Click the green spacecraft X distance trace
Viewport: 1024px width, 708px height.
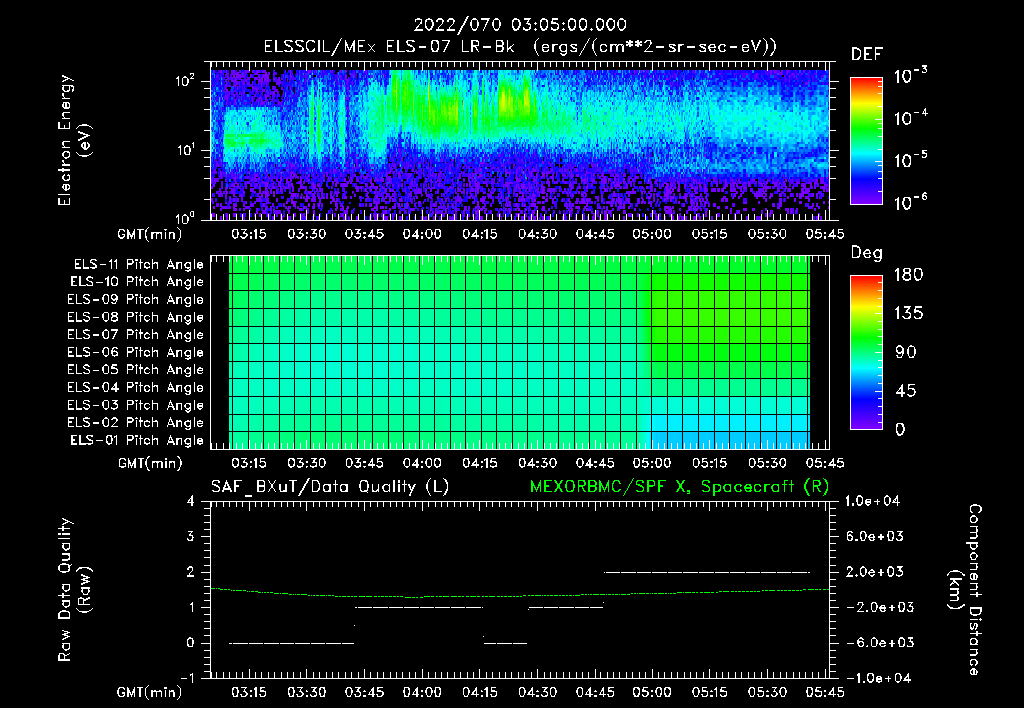pyautogui.click(x=520, y=594)
